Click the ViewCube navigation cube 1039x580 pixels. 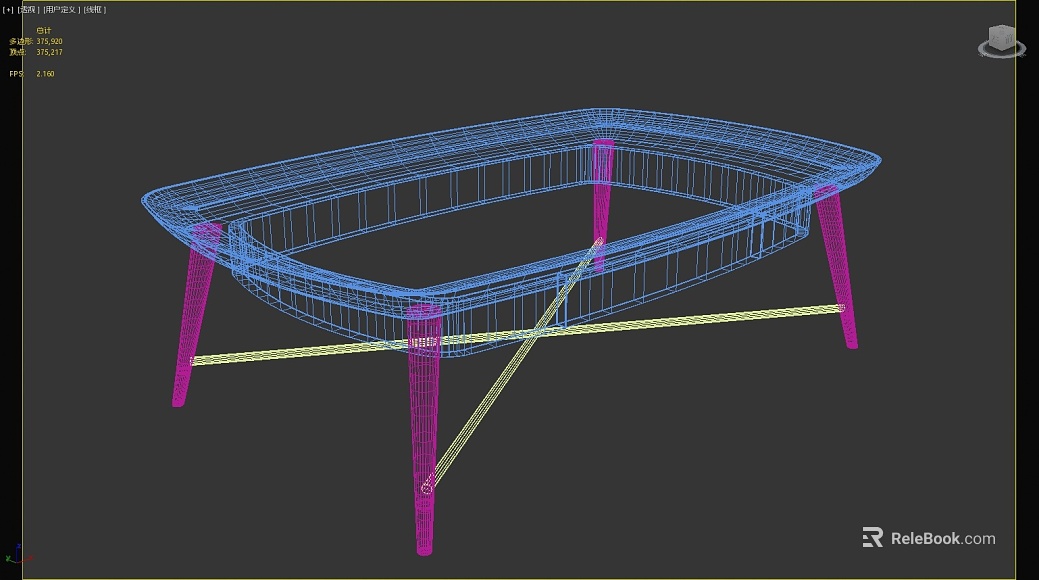point(1001,42)
